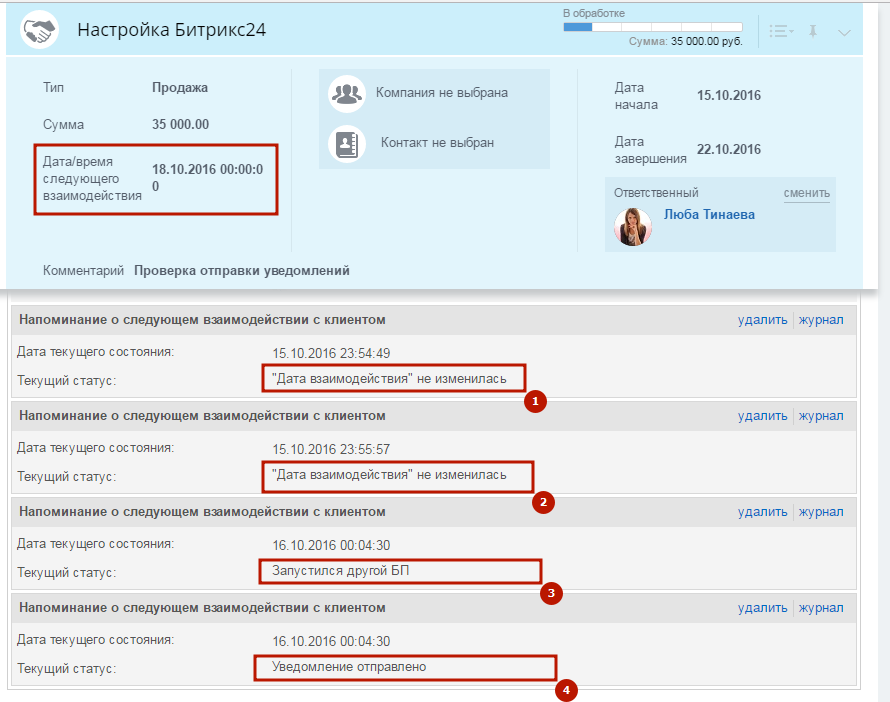Click the Ответственный label

click(x=656, y=193)
